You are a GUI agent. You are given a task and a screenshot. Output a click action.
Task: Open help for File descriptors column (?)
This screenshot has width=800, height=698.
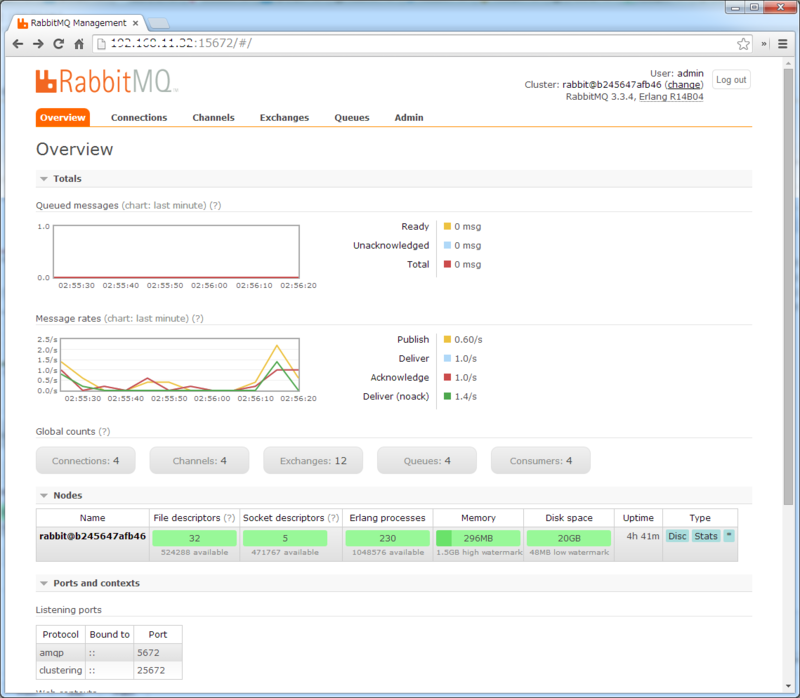click(229, 518)
